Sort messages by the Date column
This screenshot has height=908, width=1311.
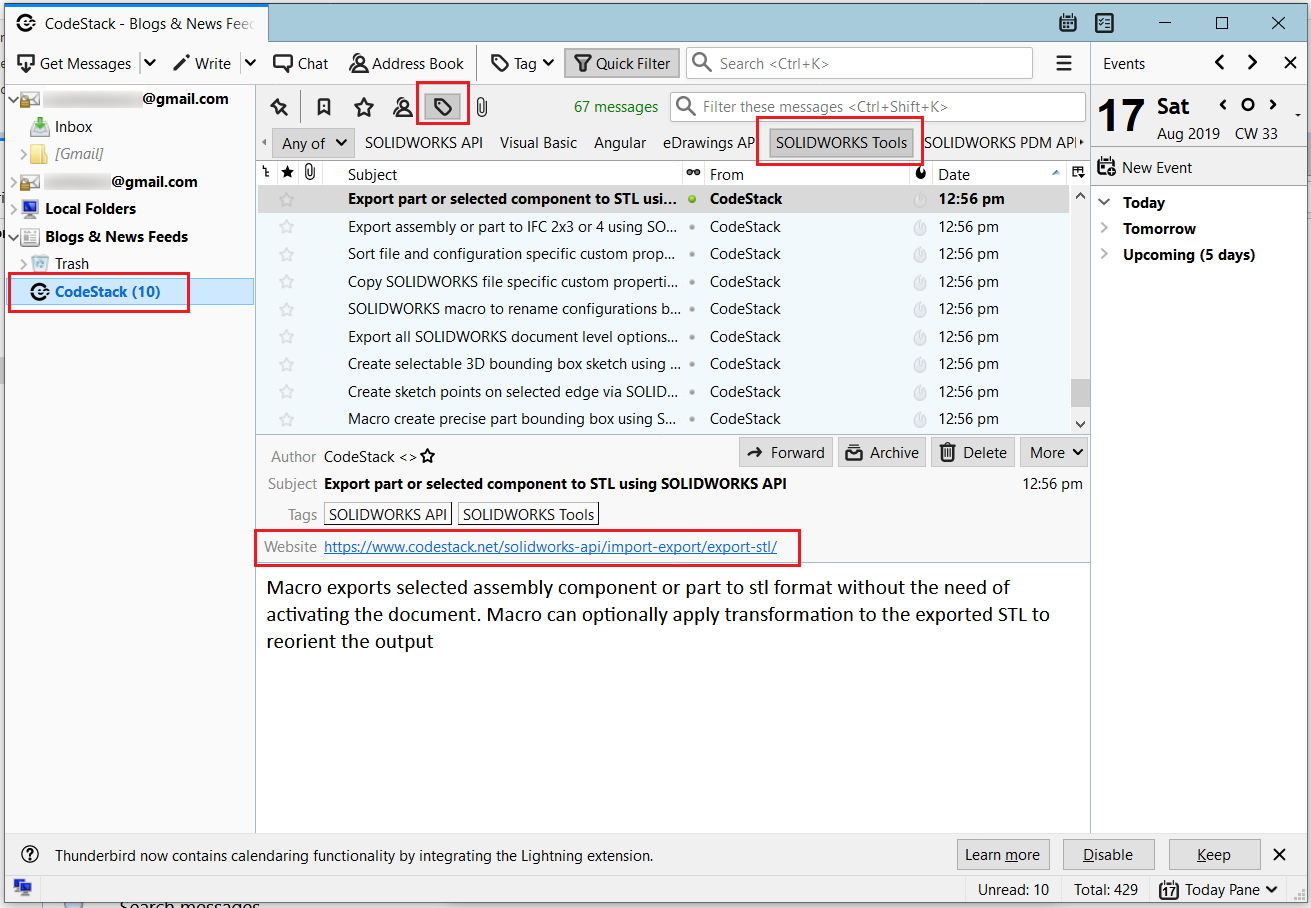[1000, 174]
